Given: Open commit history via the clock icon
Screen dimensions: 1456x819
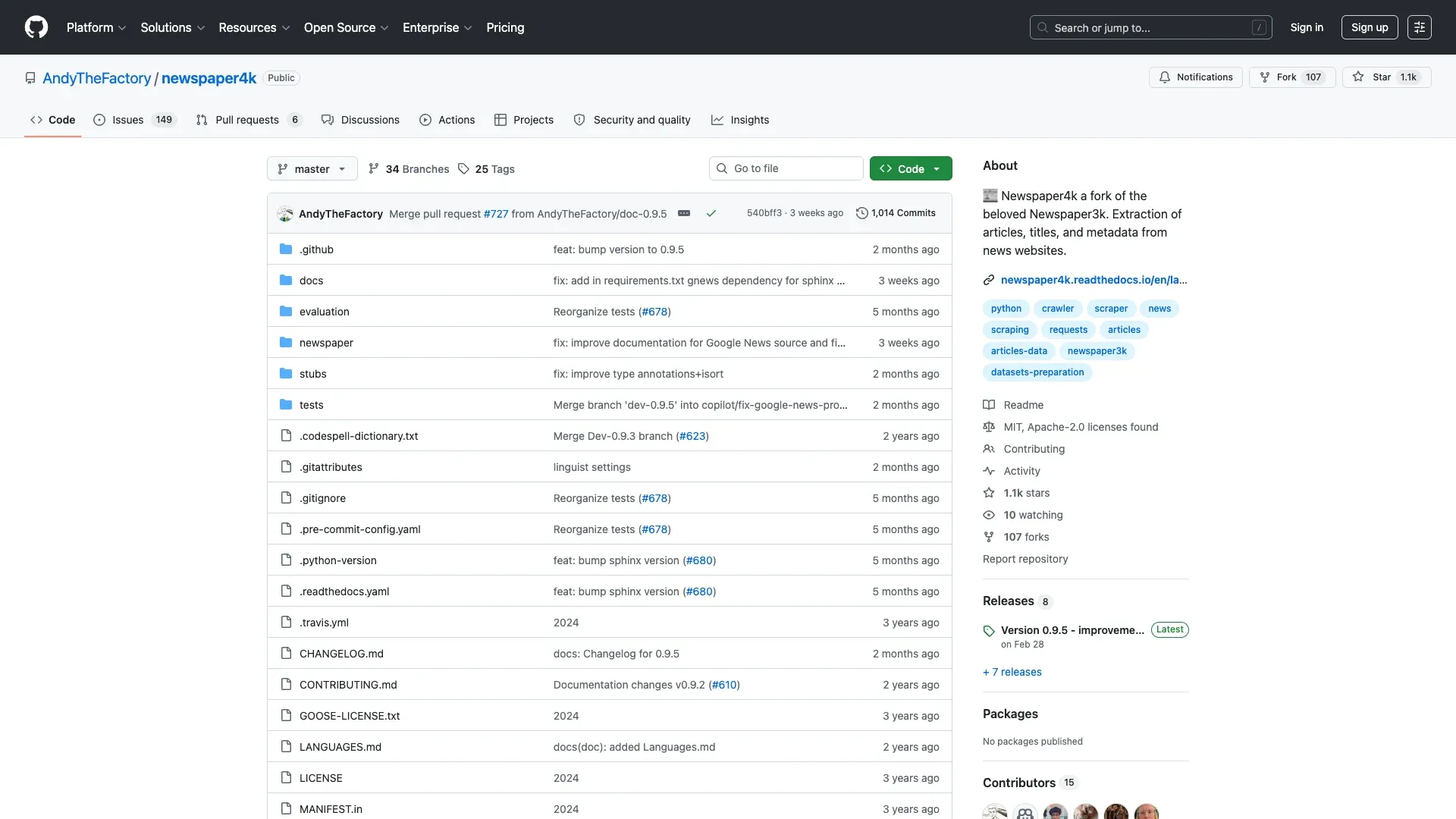Looking at the screenshot, I should [863, 213].
